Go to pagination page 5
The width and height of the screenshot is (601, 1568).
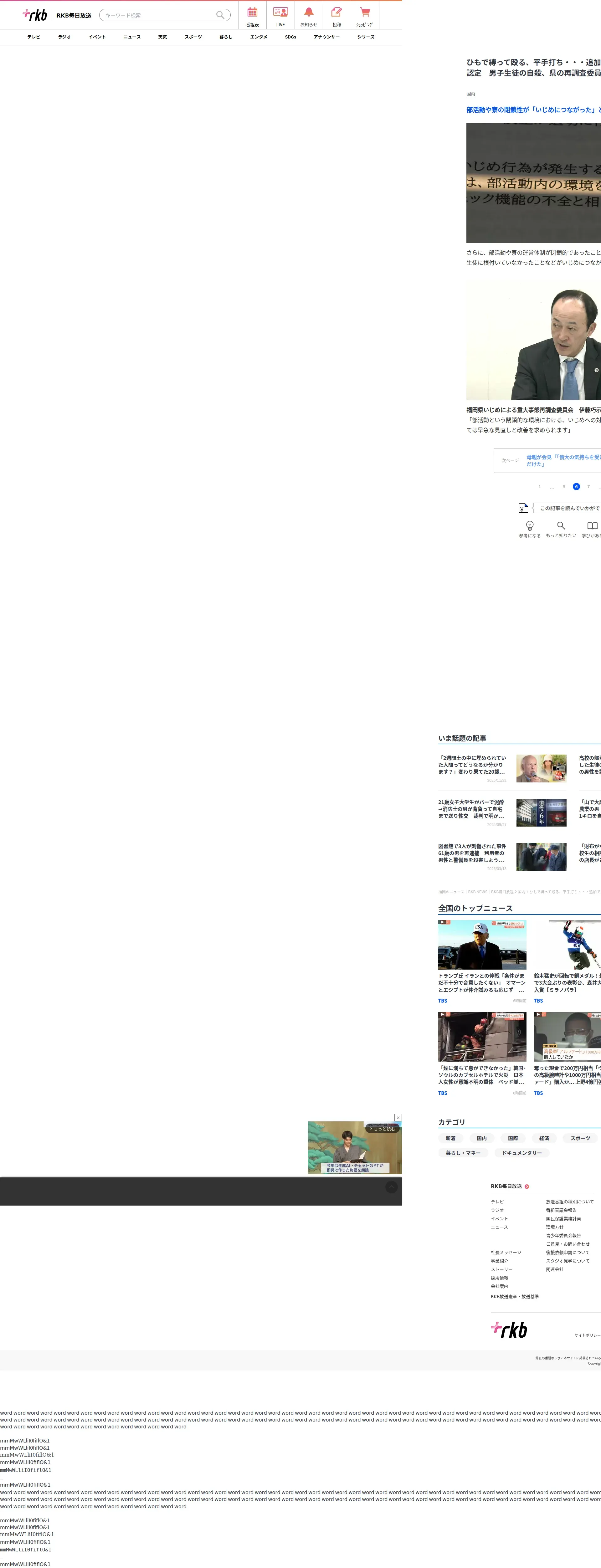564,486
